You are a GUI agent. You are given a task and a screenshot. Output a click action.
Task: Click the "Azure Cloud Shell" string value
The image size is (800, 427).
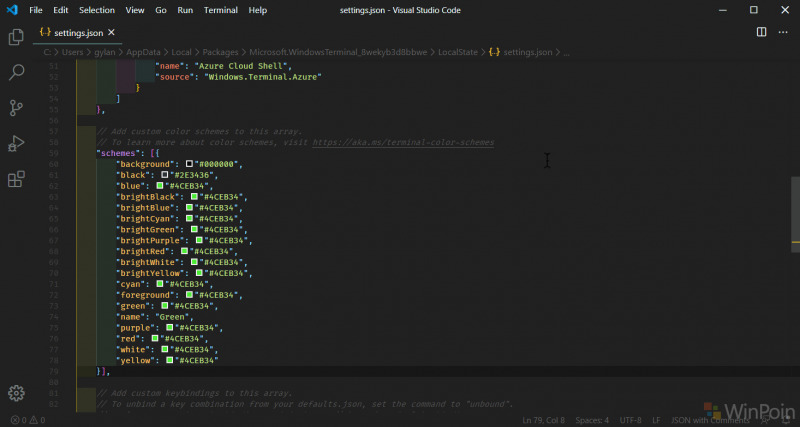coord(241,66)
